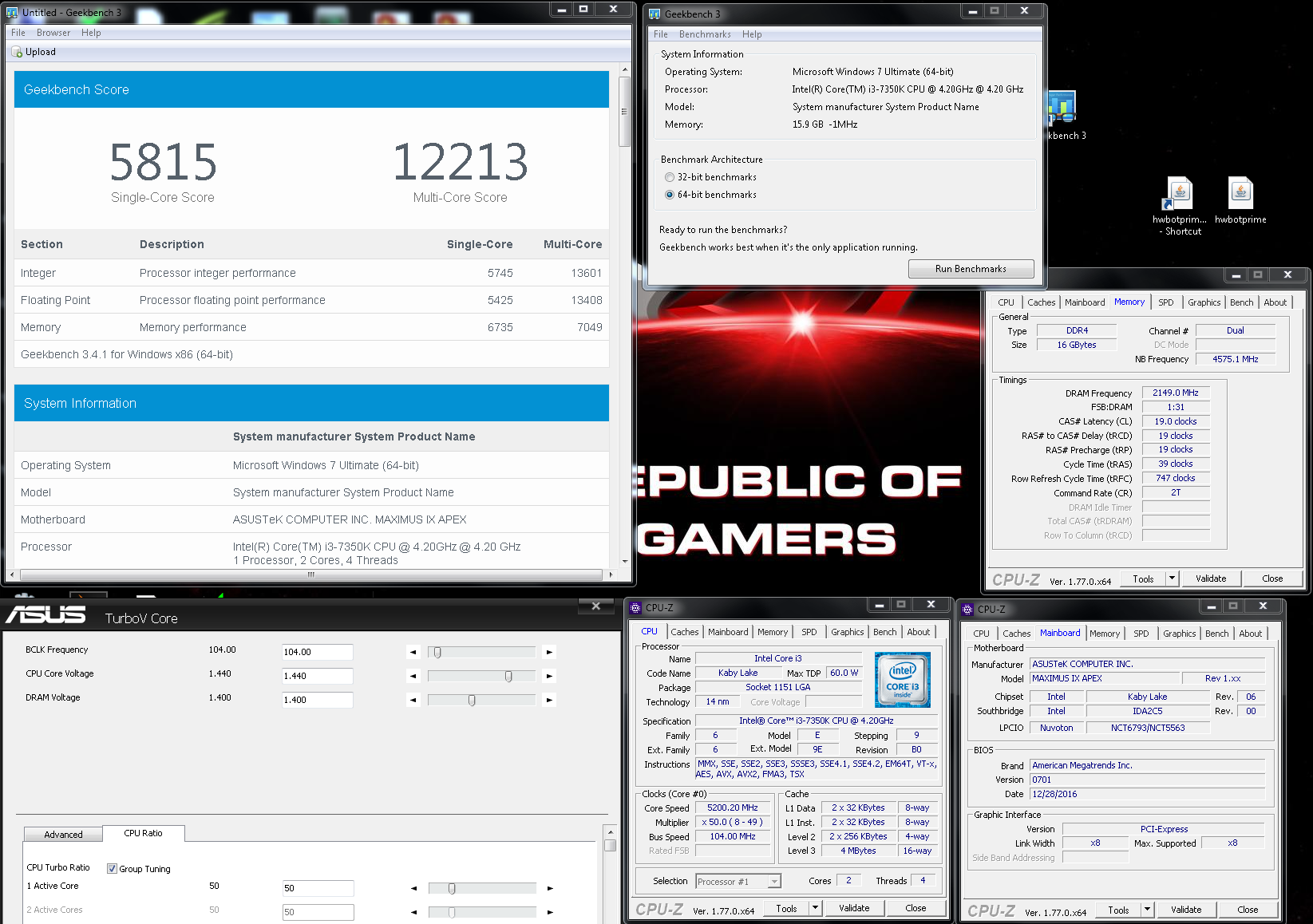Click the CPU-Z title icon in CPU window
This screenshot has width=1313, height=924.
(635, 608)
